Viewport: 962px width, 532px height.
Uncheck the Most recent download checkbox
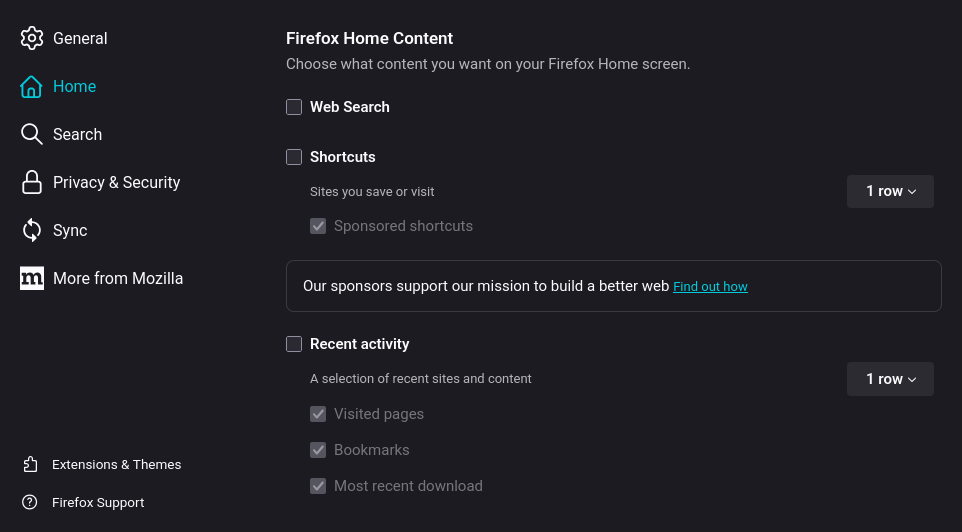pyautogui.click(x=318, y=486)
